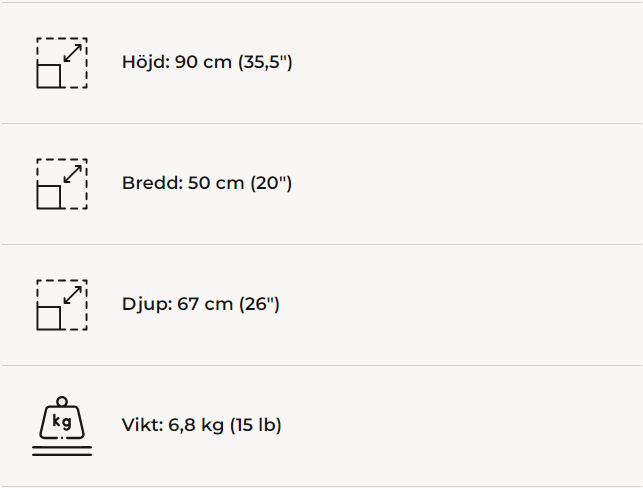
Task: Click the depth dimension icon beside Djup
Action: (x=61, y=305)
